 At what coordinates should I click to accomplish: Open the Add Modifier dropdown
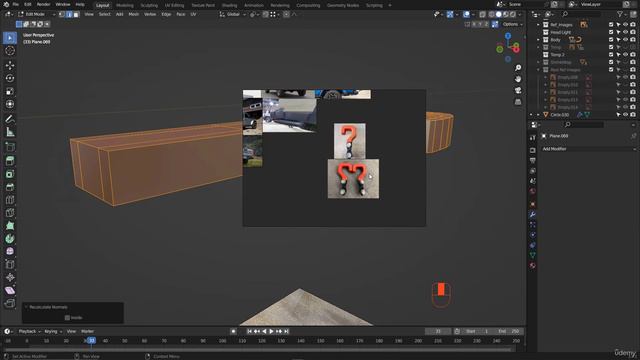(x=588, y=149)
